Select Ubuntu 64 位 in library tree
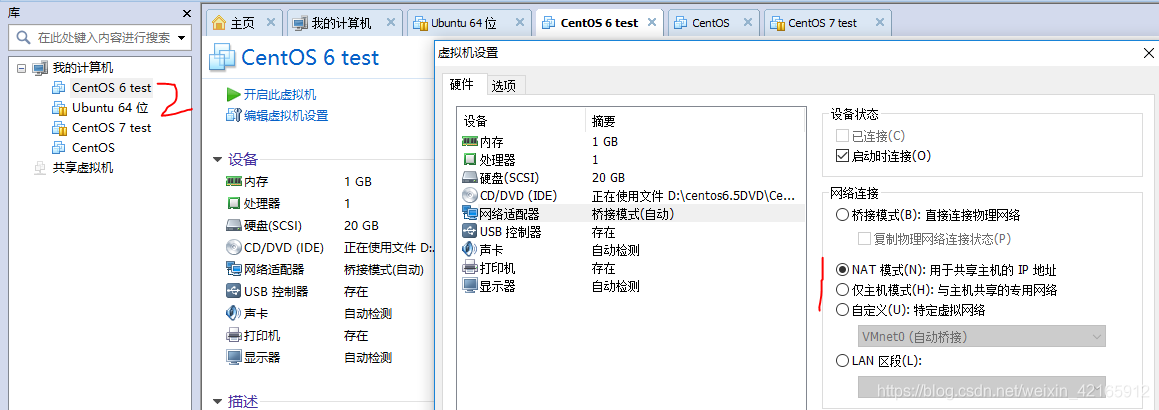 110,108
